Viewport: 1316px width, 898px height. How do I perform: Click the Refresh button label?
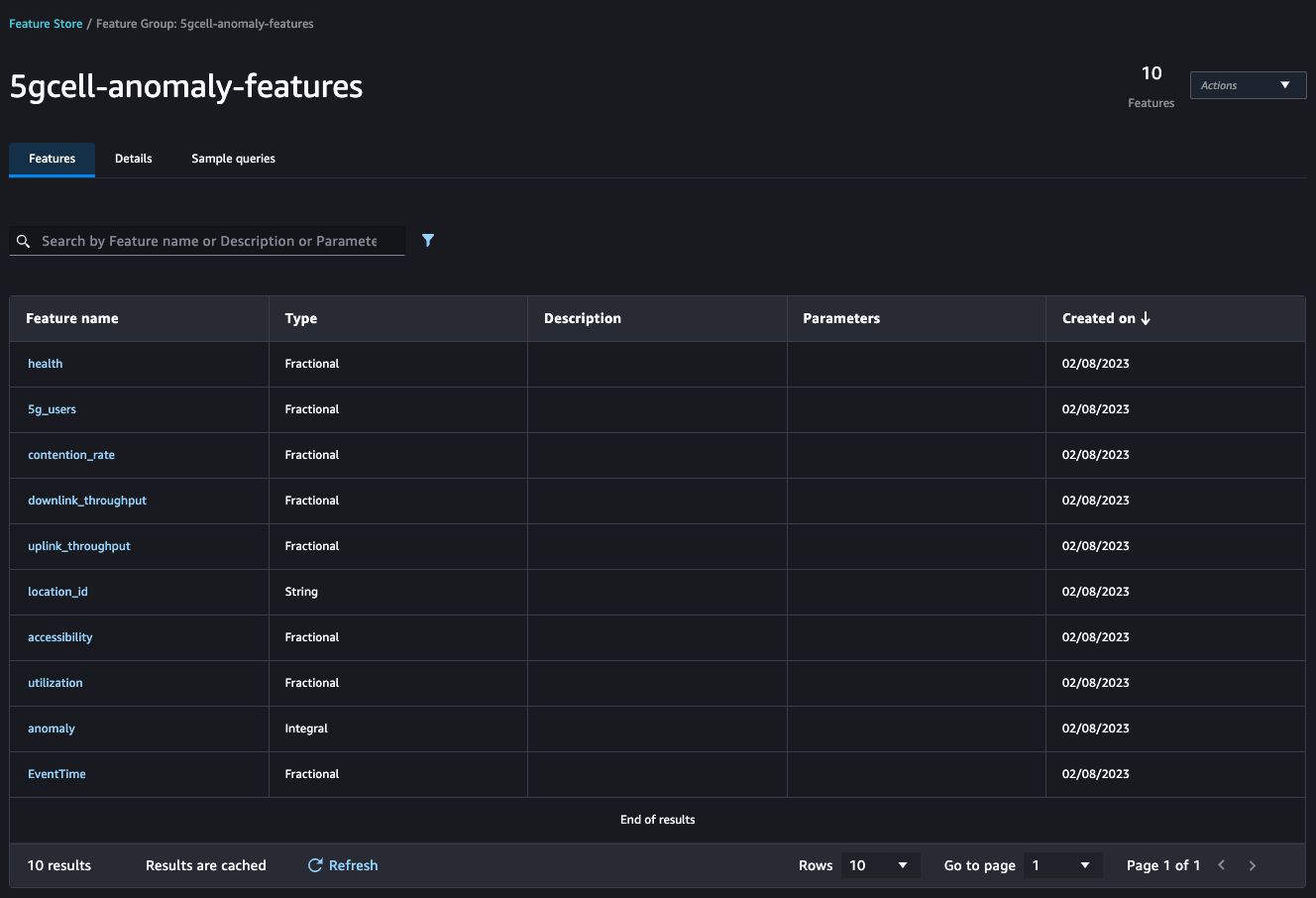pos(353,865)
